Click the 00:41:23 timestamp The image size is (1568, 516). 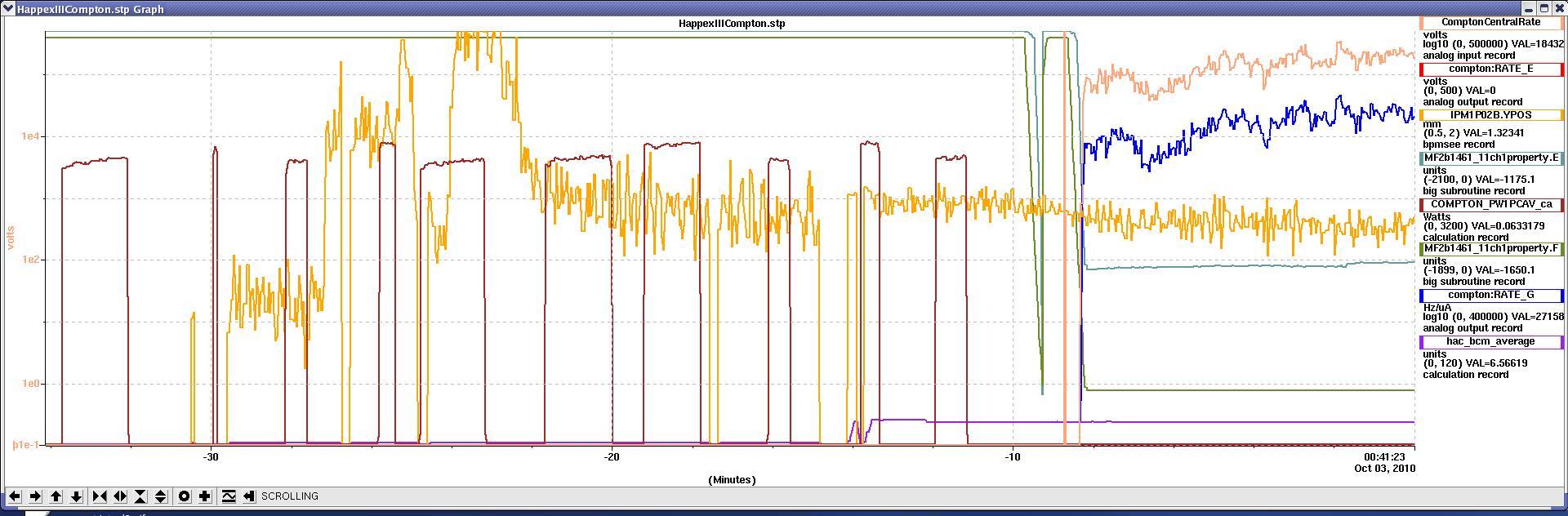tap(1384, 457)
